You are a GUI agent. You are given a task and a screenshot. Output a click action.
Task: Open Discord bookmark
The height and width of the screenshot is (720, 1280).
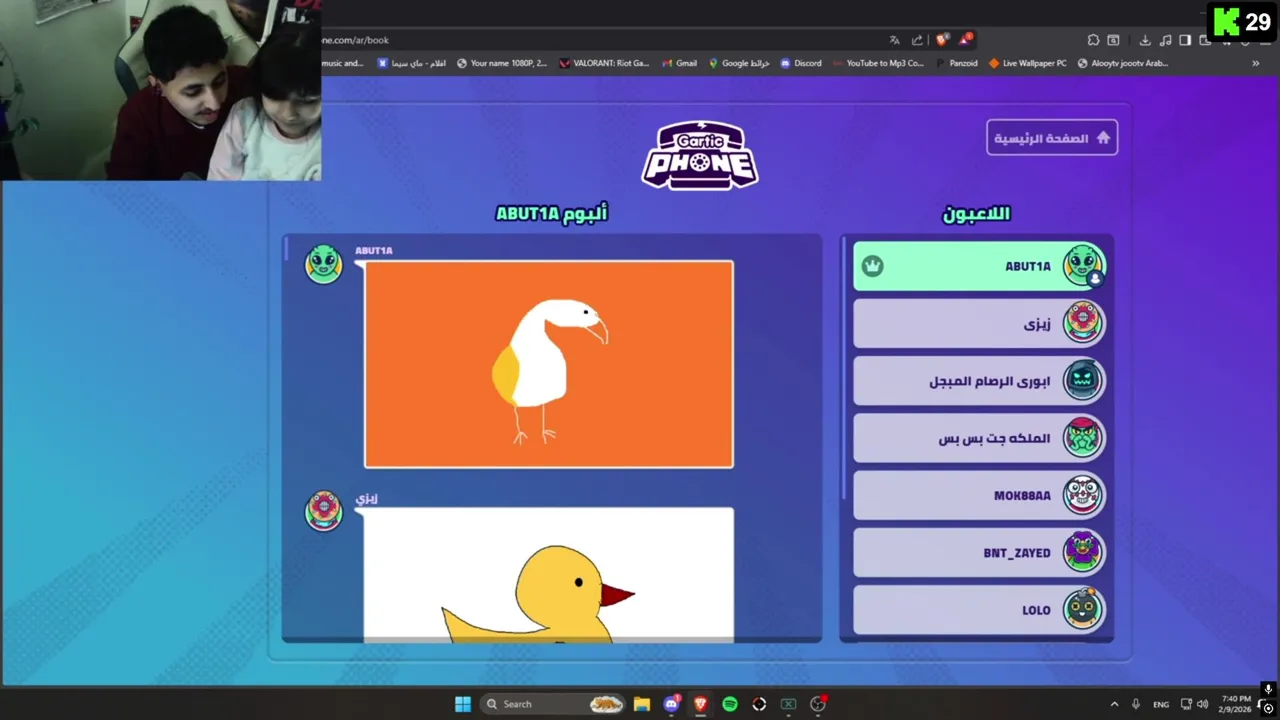[800, 63]
